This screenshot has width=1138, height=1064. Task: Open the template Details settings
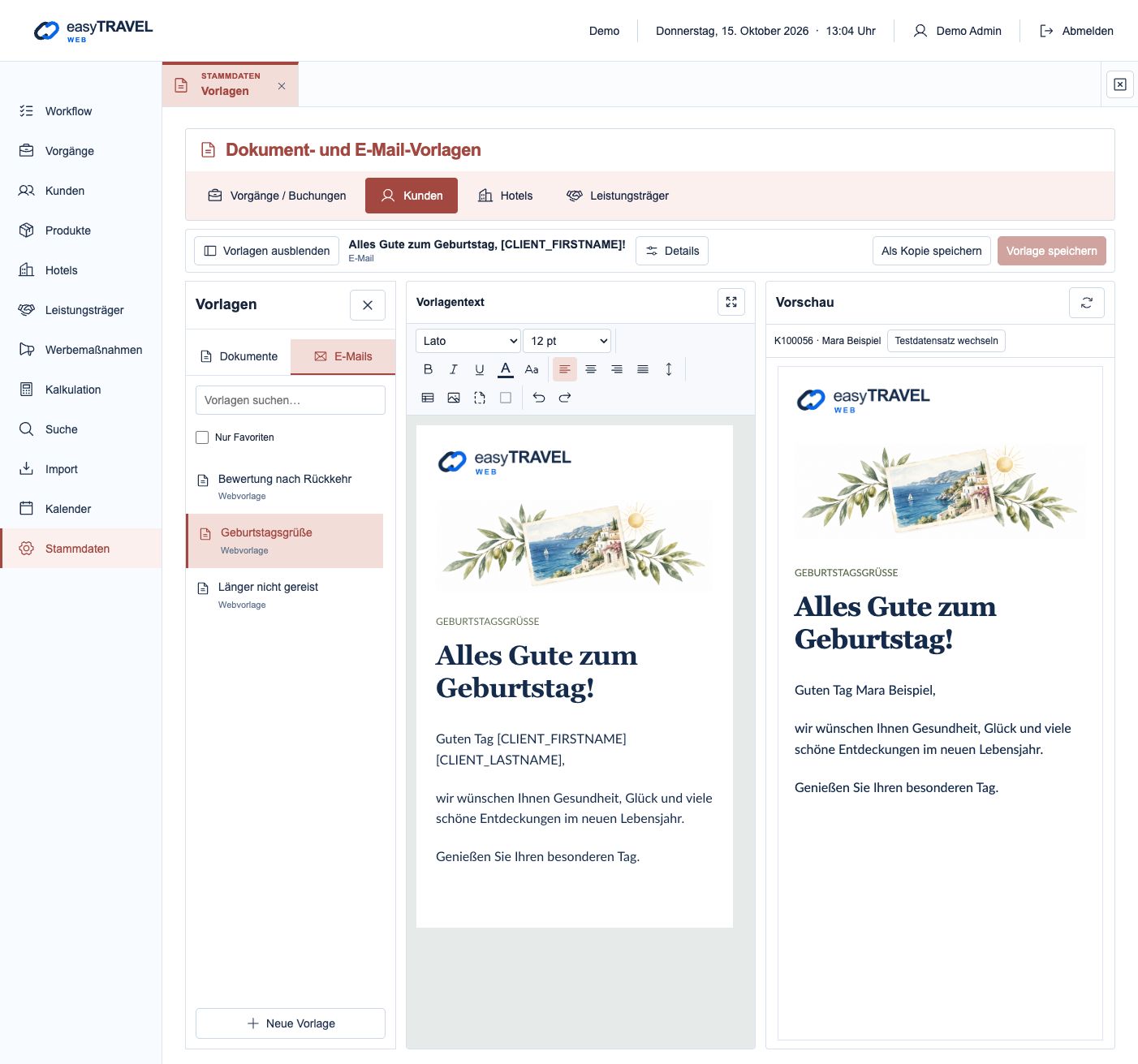point(672,251)
